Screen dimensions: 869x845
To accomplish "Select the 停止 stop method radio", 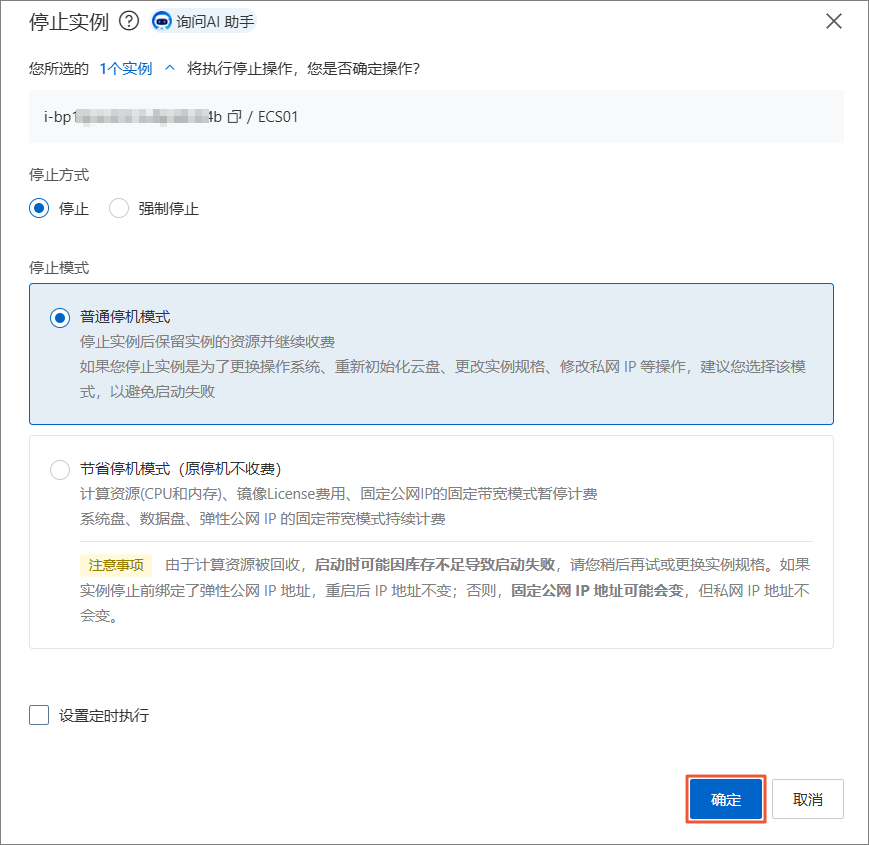I will tap(39, 208).
